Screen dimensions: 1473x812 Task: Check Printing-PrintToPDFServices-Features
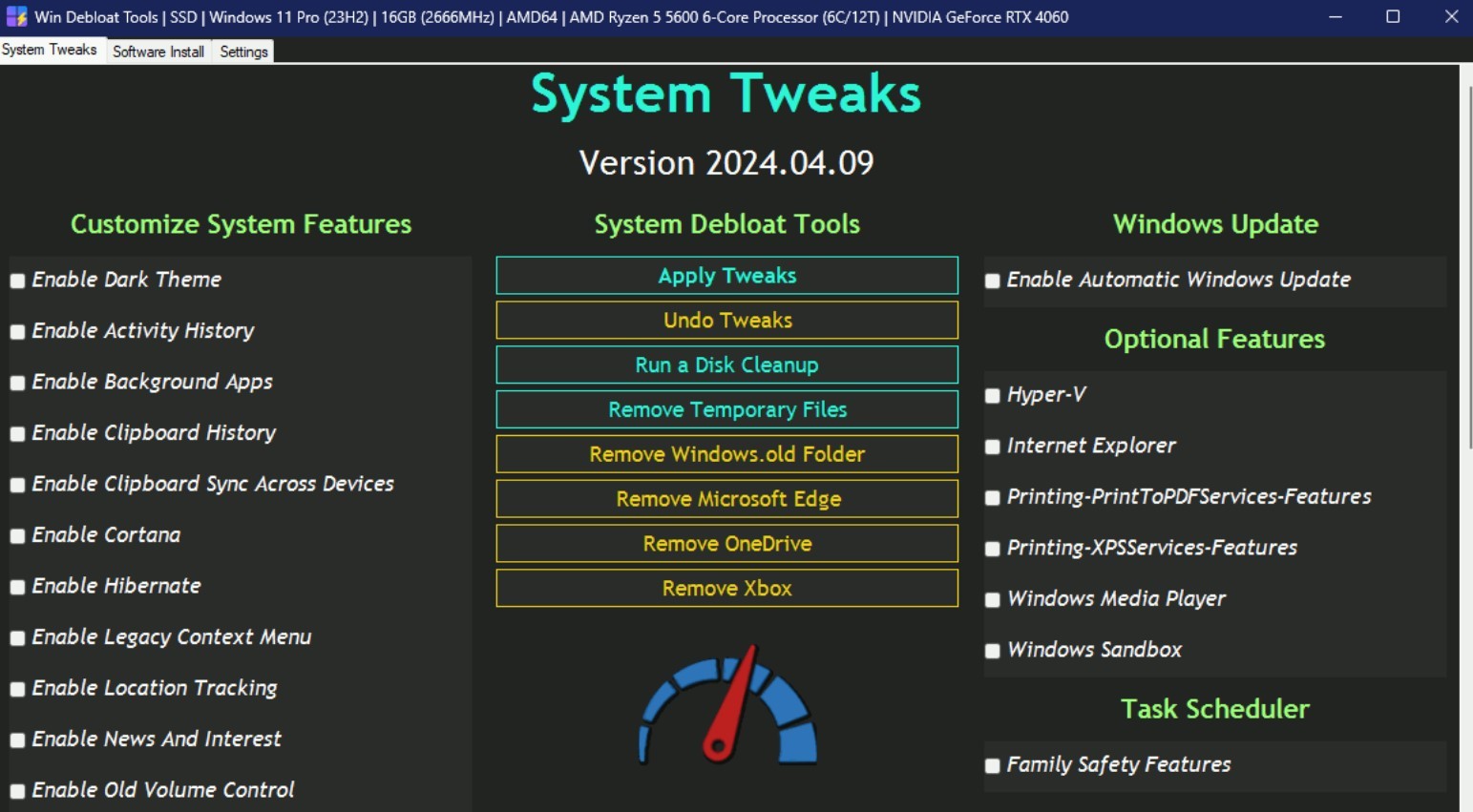pyautogui.click(x=993, y=497)
